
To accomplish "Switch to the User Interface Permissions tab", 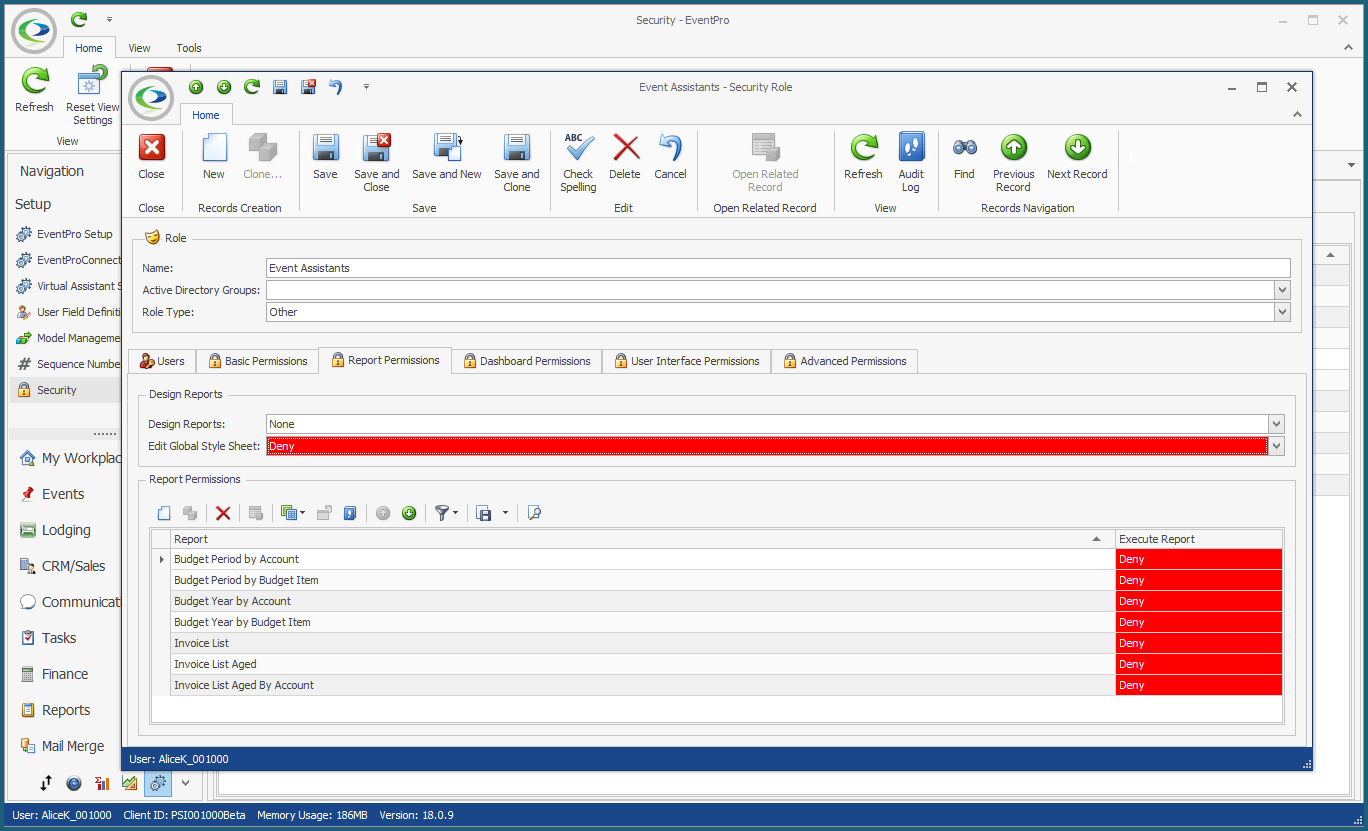I will tap(687, 361).
